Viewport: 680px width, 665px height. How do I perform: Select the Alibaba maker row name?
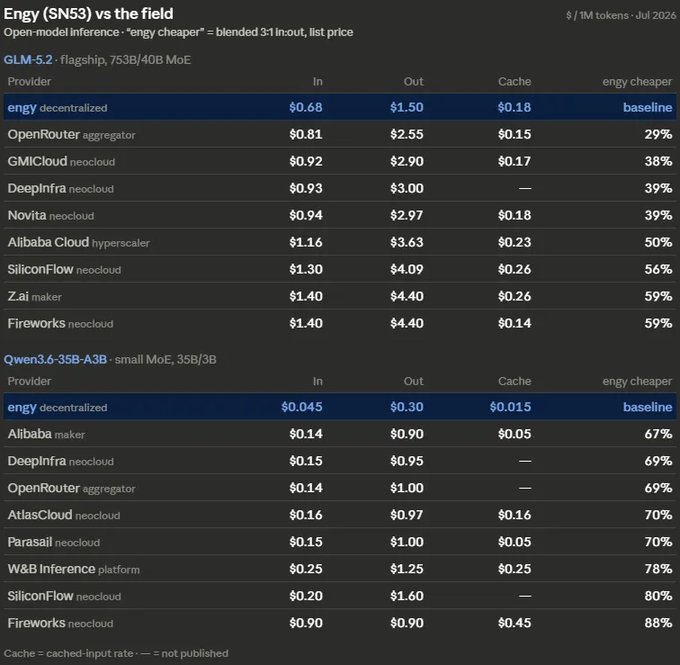(46, 434)
